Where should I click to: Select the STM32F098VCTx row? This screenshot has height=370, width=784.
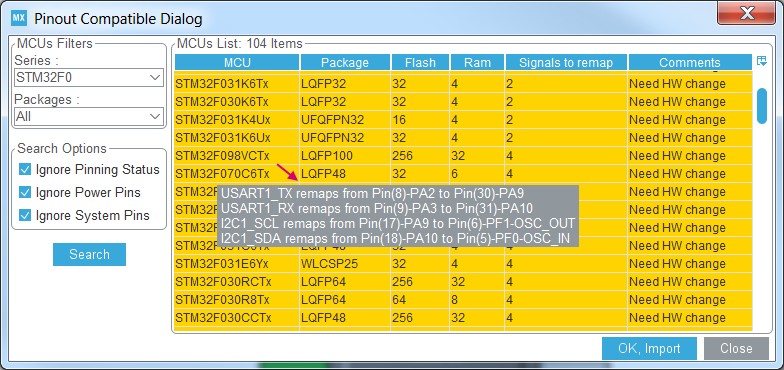tap(464, 156)
